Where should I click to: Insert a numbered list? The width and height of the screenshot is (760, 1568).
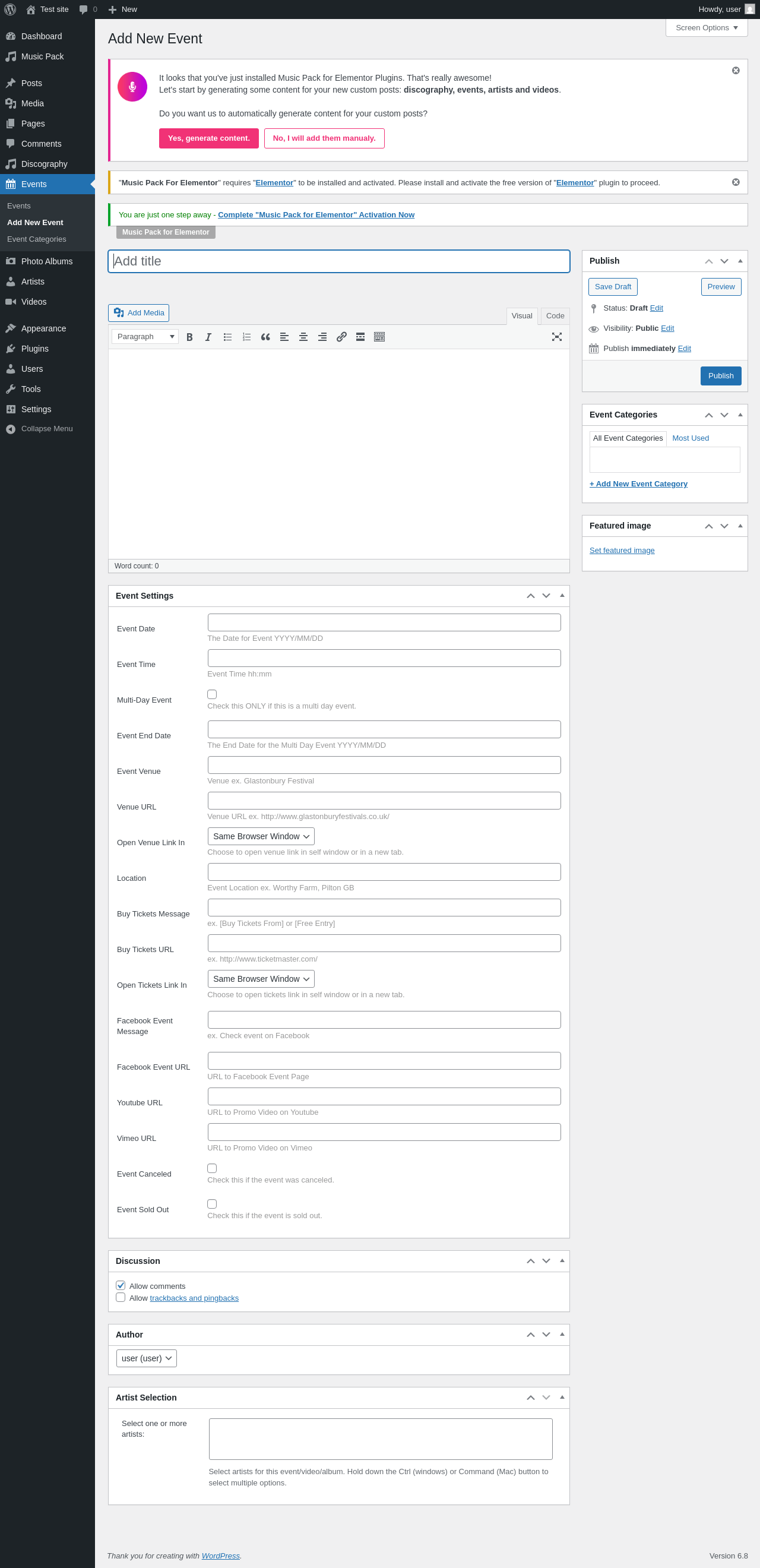pos(246,337)
